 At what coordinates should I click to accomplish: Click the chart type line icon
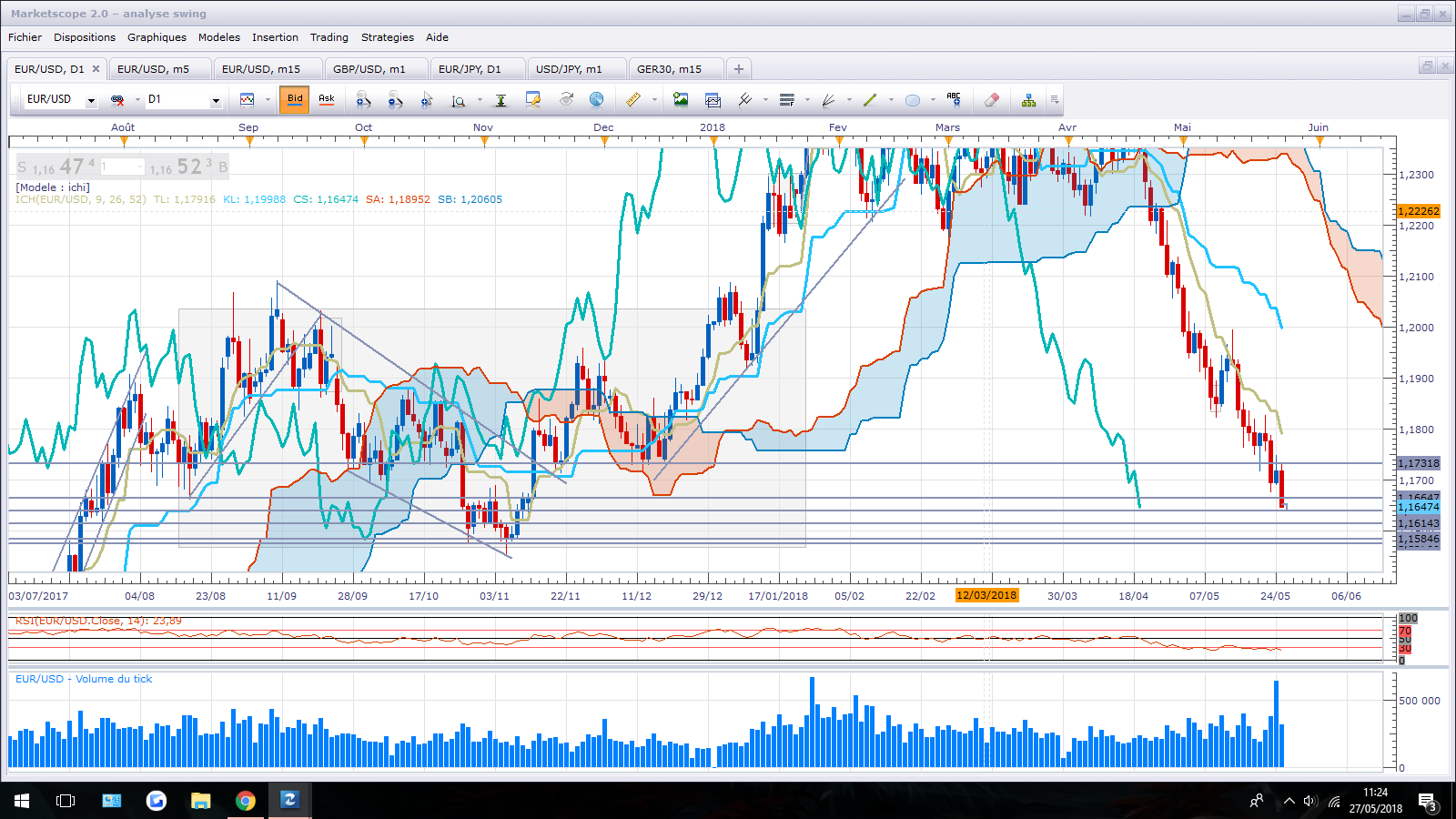(247, 100)
